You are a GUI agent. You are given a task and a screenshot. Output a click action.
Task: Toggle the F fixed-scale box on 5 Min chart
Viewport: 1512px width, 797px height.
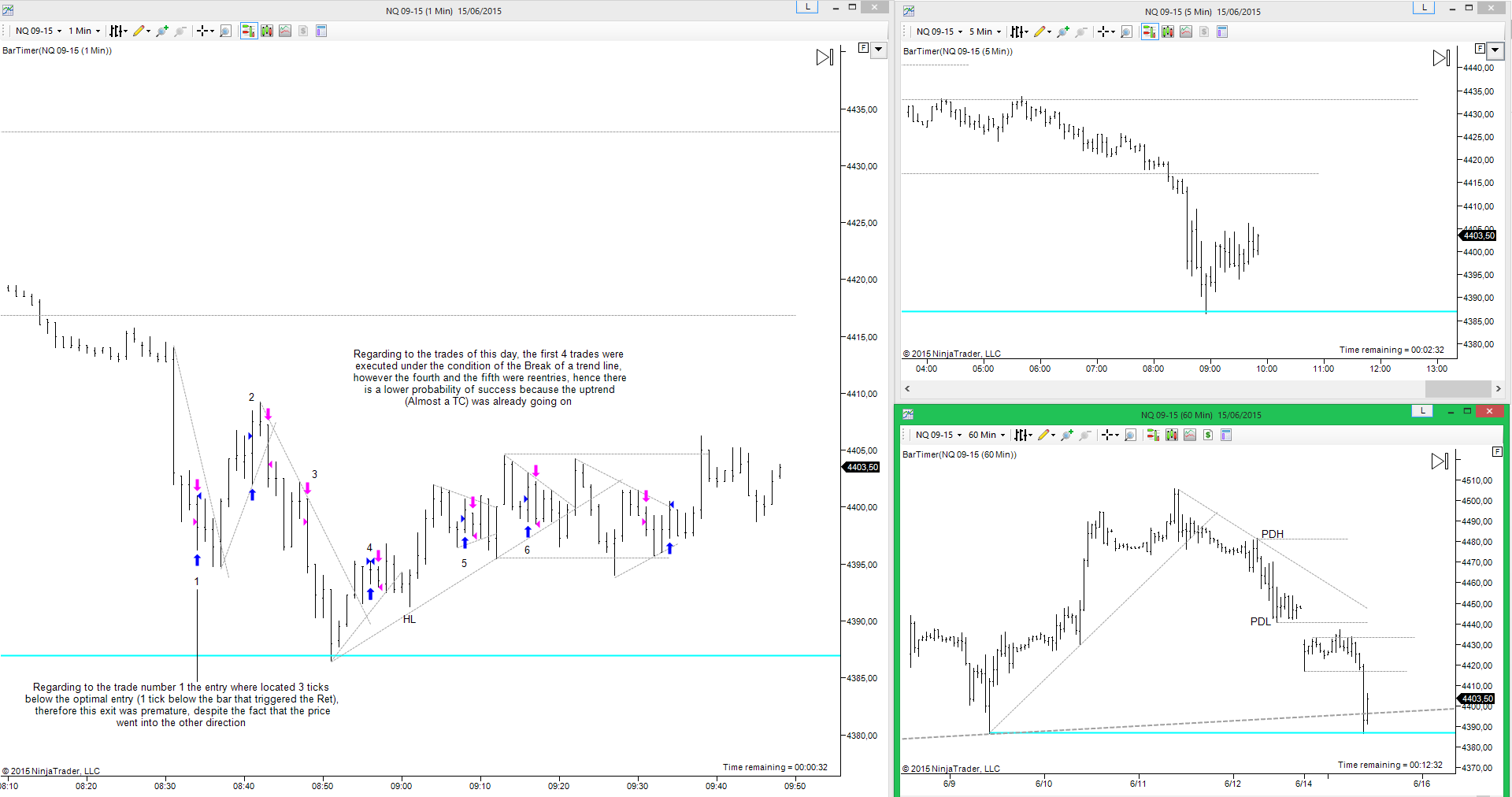(1480, 49)
